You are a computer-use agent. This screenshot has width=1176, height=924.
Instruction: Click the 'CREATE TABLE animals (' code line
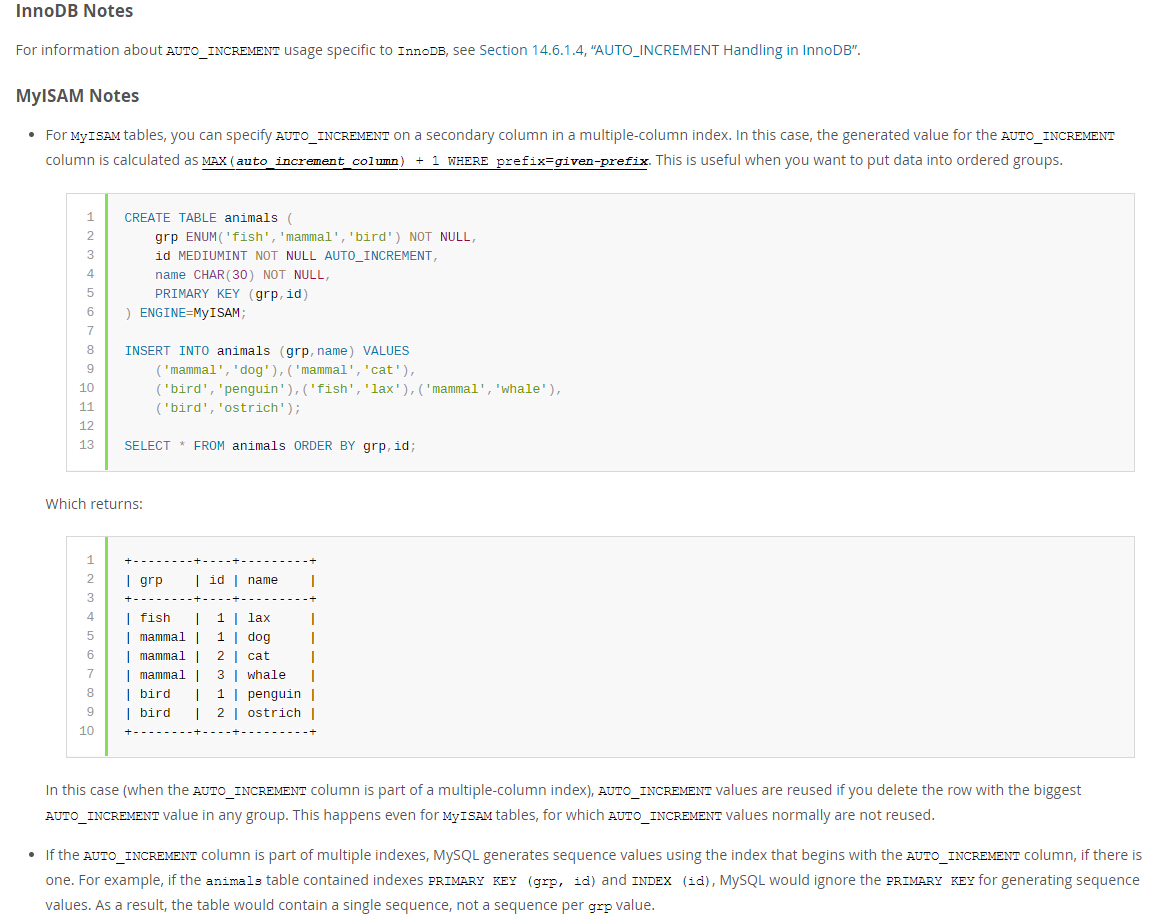tap(208, 218)
